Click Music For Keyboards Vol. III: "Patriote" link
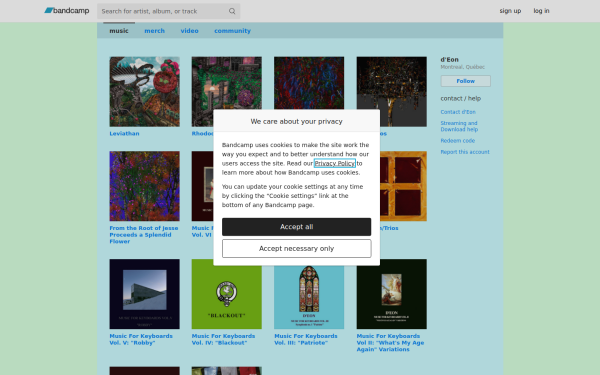Image resolution: width=600 pixels, height=375 pixels. coord(306,339)
